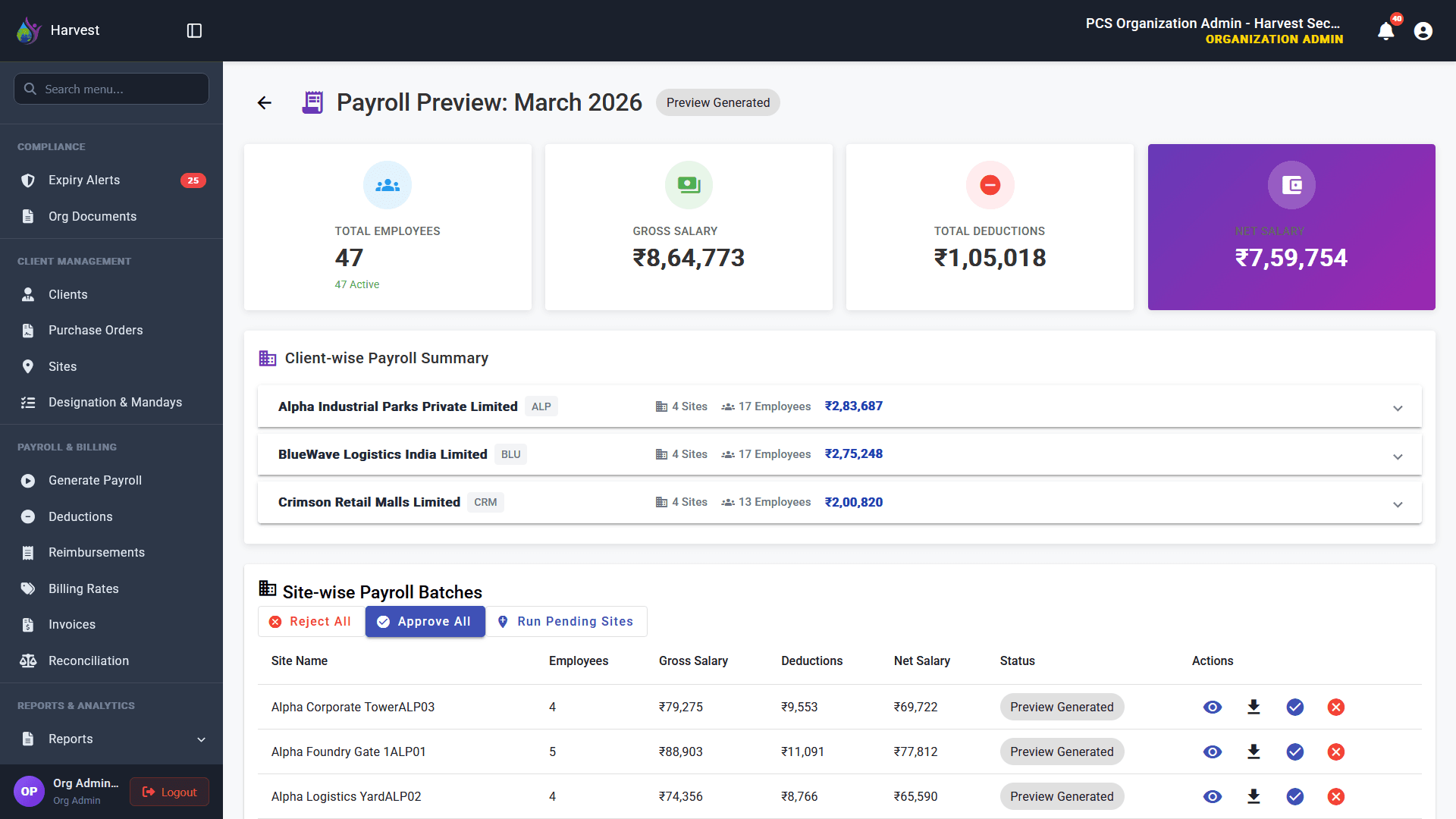Click the OP user avatar

[x=29, y=792]
